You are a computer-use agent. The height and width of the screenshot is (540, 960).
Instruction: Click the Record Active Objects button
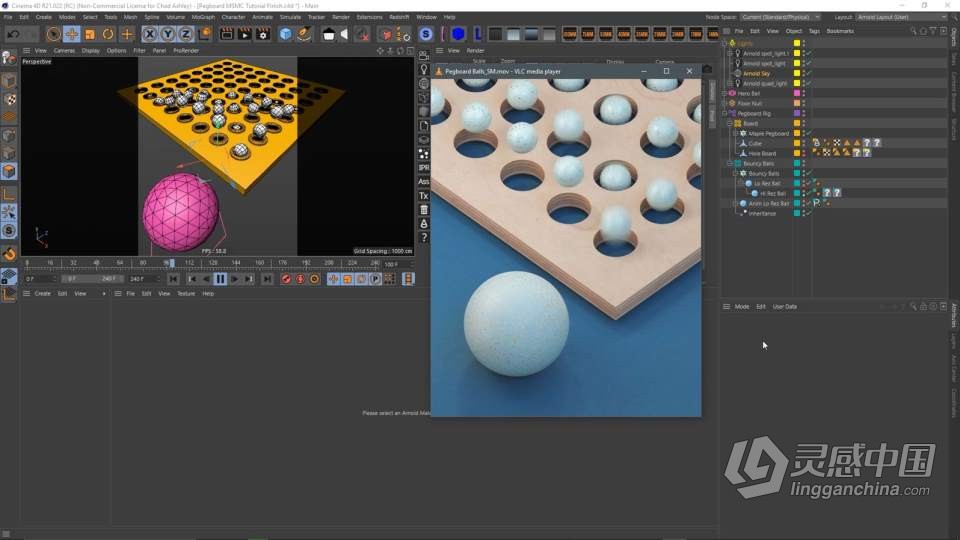[x=286, y=279]
